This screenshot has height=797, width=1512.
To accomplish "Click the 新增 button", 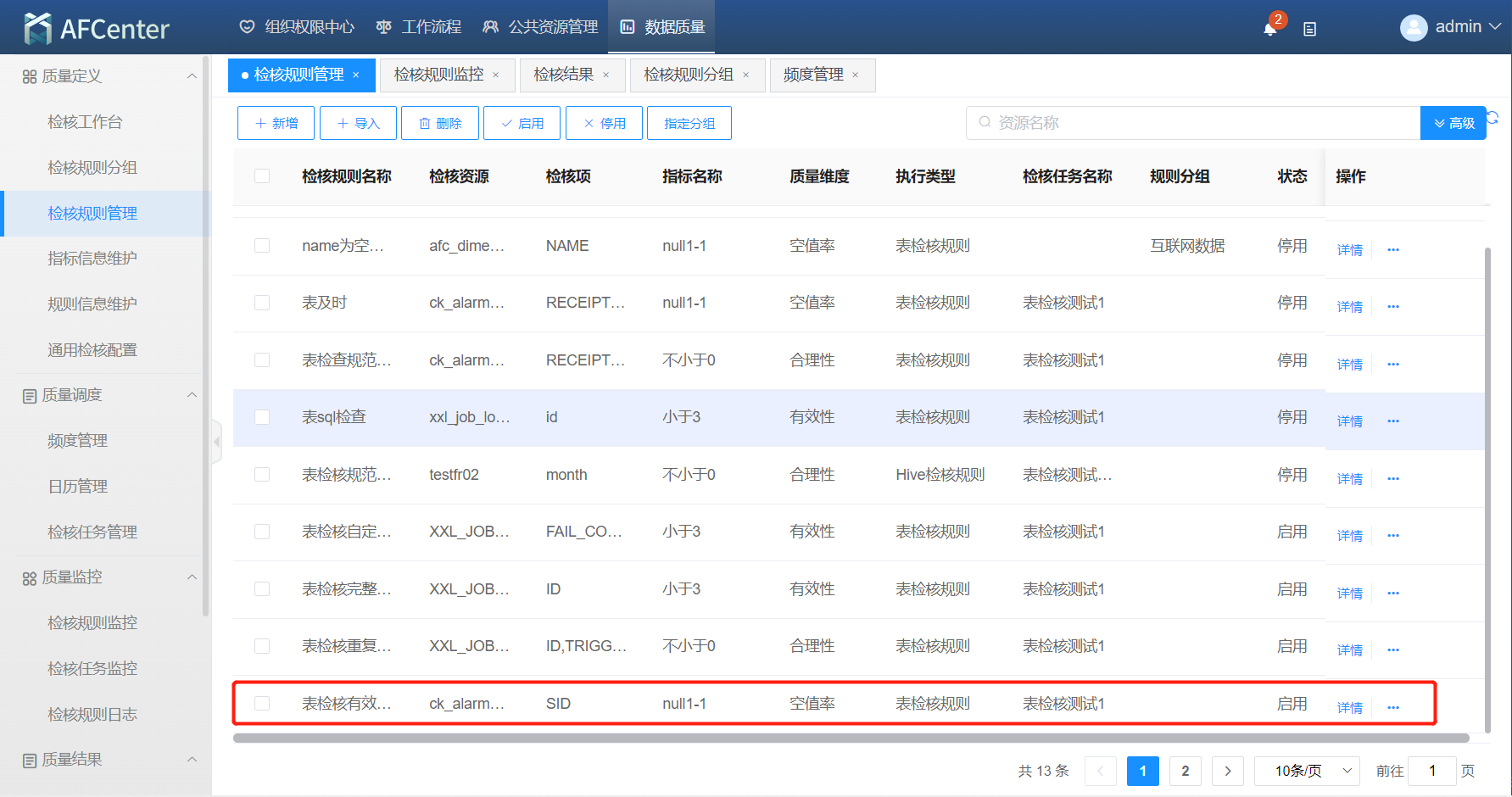I will click(x=276, y=123).
